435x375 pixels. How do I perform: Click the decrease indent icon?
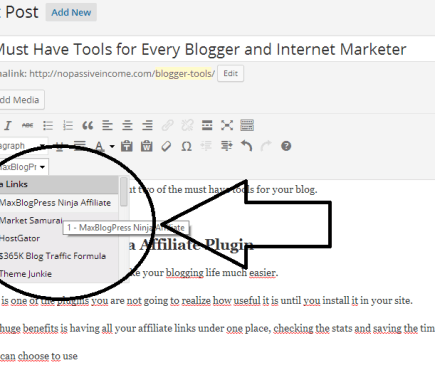(206, 146)
